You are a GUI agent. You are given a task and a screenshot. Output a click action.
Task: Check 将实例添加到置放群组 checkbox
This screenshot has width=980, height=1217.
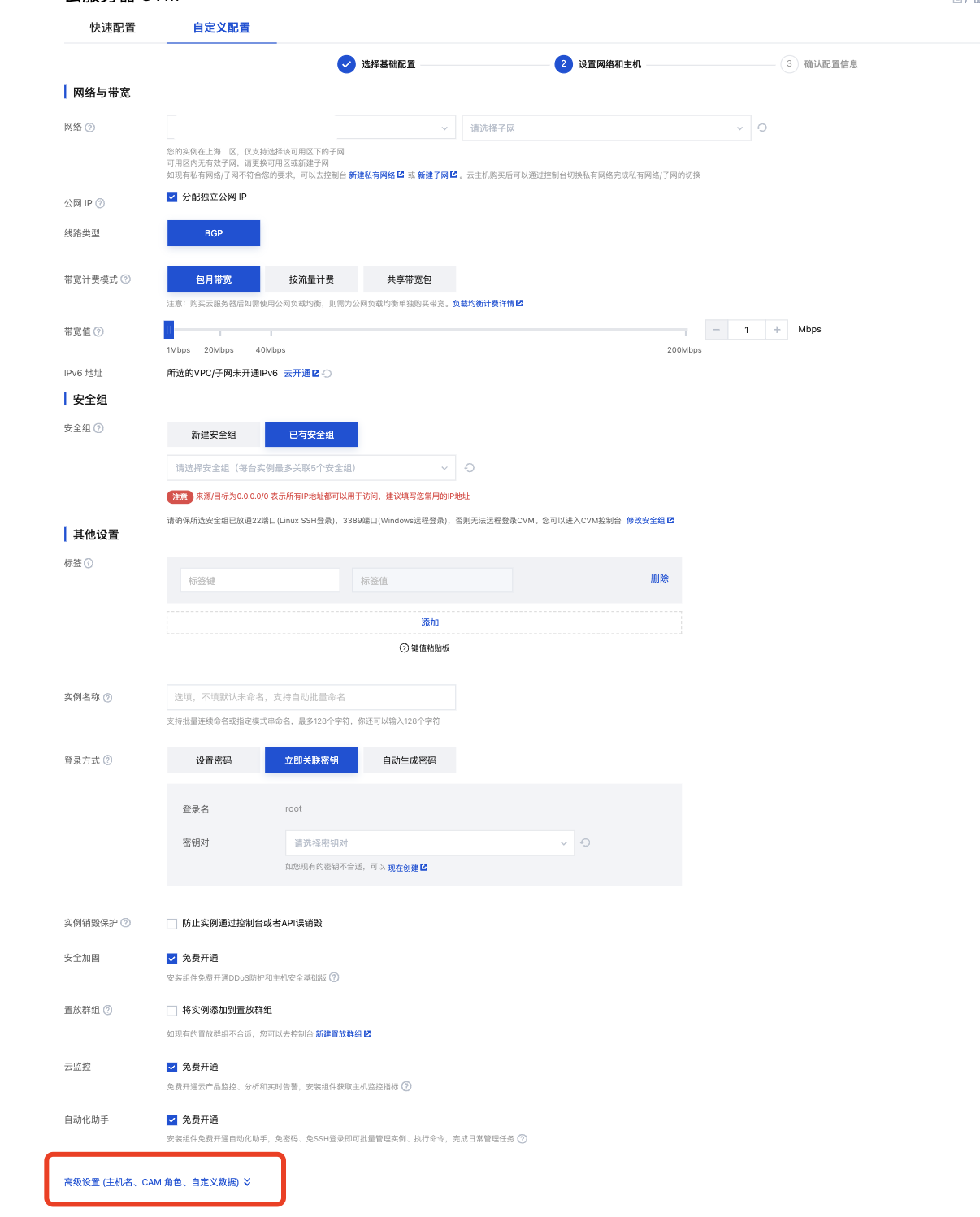pos(172,1011)
